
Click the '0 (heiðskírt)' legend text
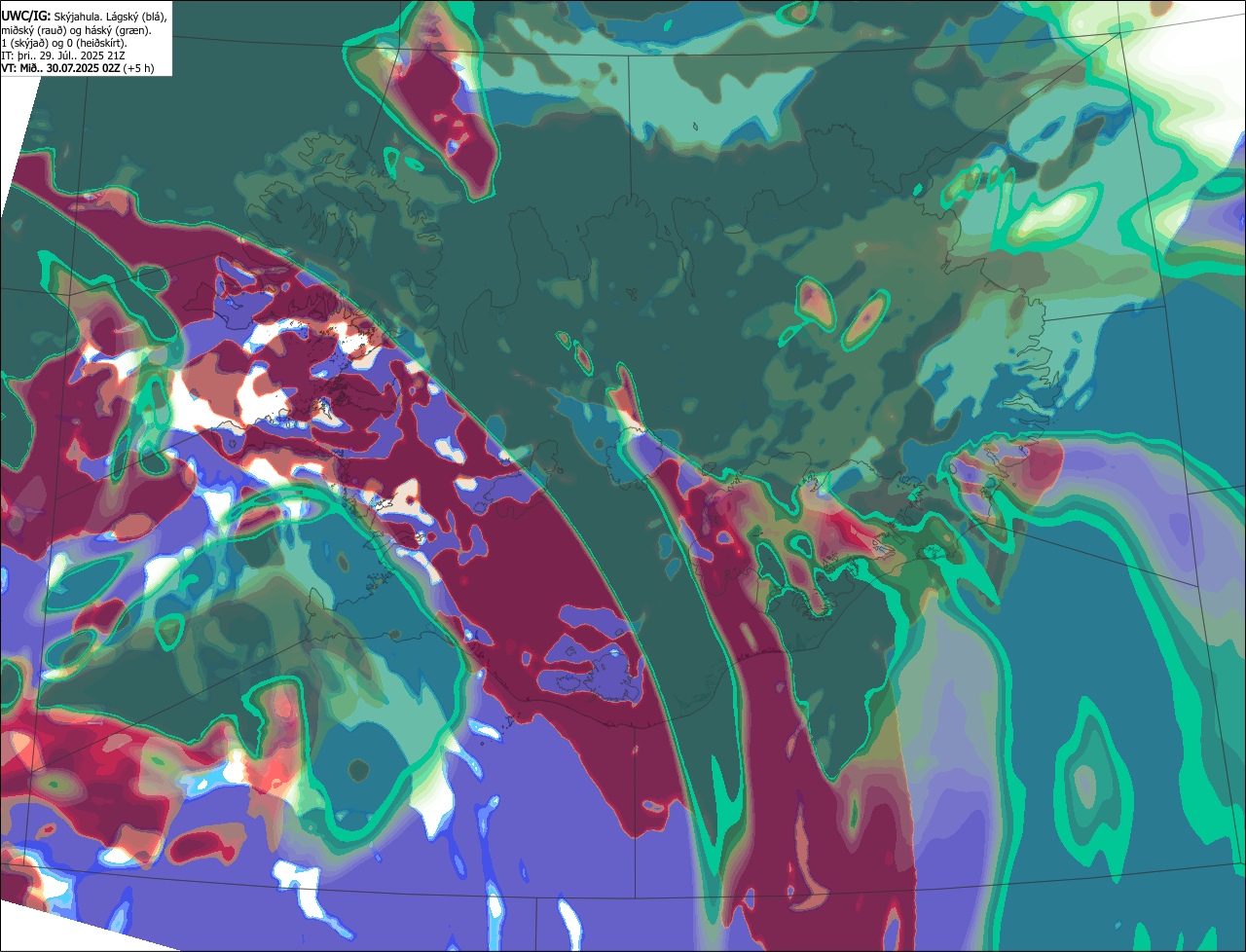click(96, 44)
